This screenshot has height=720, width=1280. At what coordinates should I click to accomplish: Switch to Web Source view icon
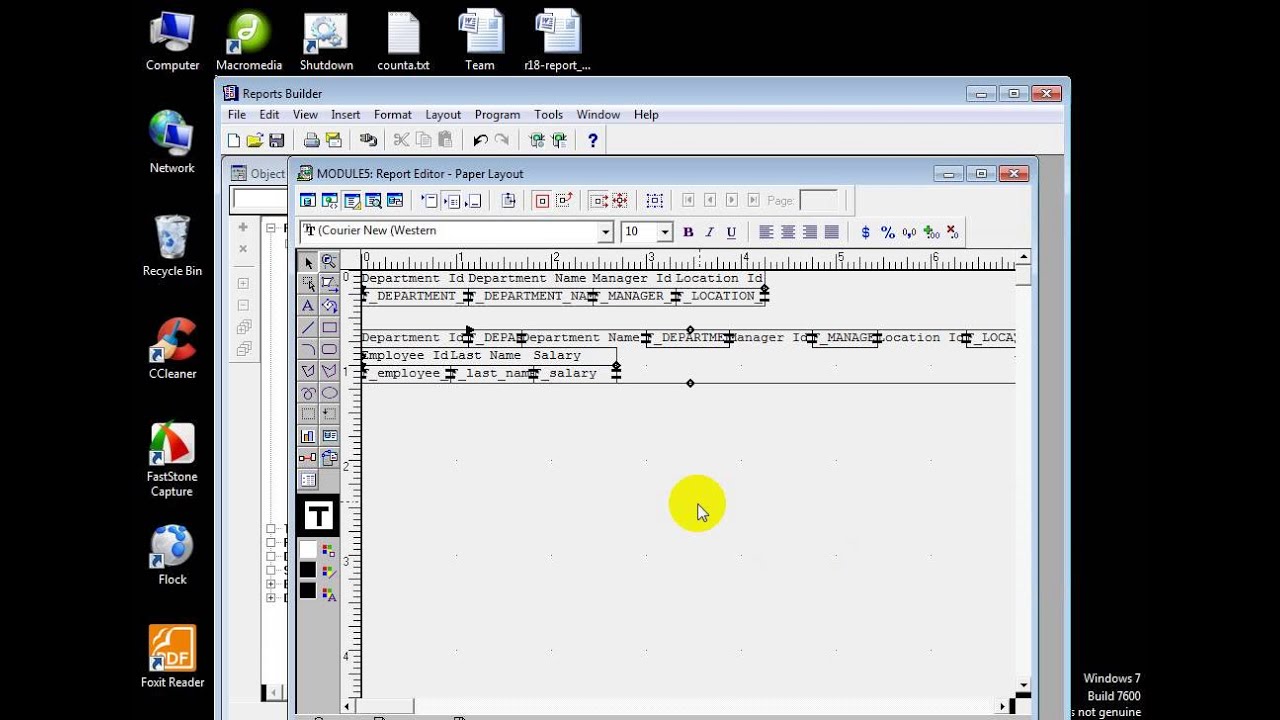tap(330, 201)
